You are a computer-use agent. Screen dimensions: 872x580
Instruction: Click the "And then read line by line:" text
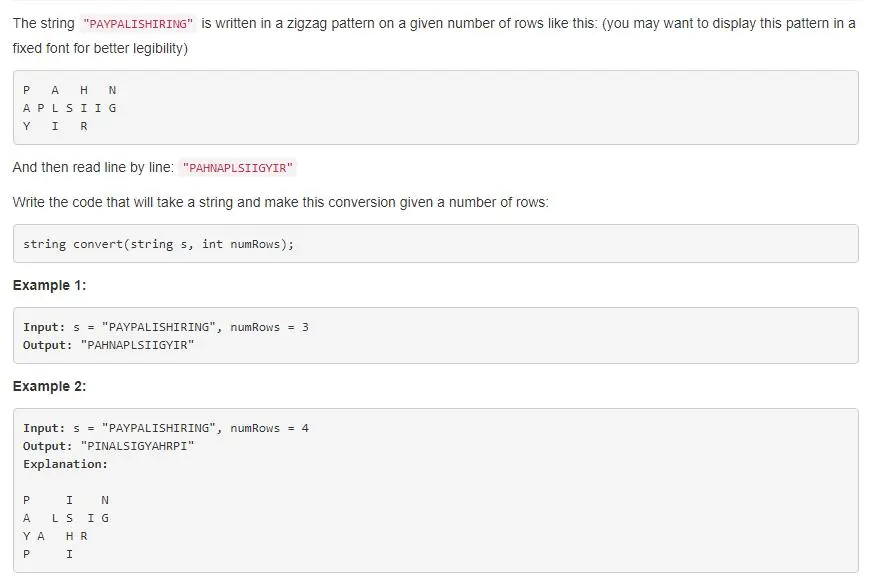pyautogui.click(x=93, y=168)
